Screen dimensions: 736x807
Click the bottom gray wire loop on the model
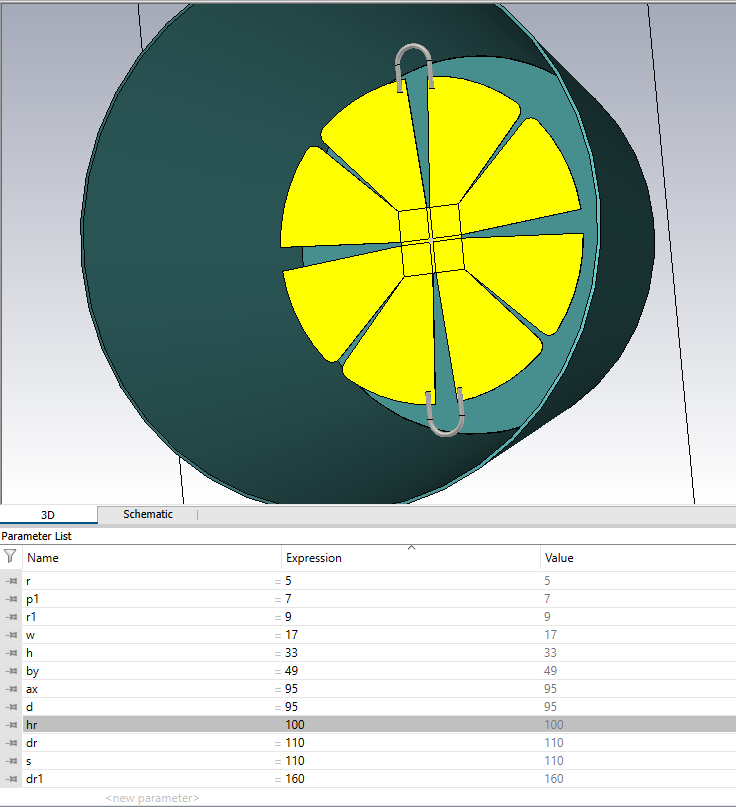point(447,433)
